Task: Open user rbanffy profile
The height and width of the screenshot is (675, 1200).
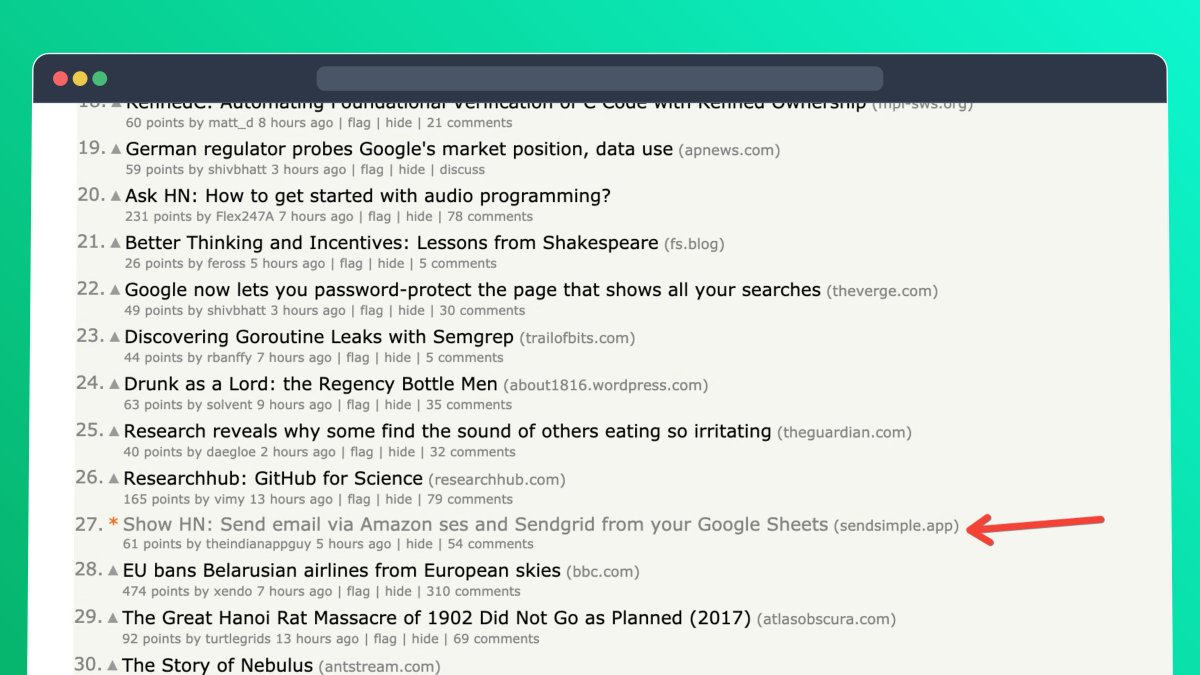Action: [x=229, y=357]
